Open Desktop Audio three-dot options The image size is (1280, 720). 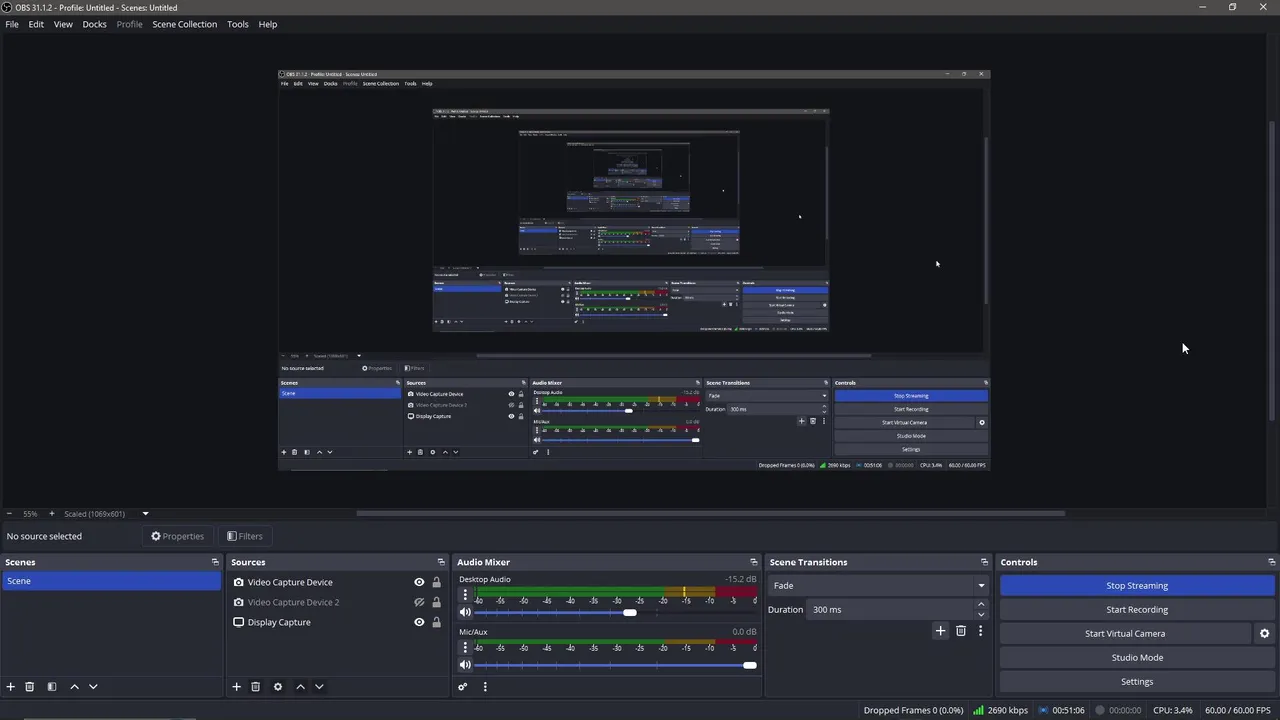click(x=465, y=594)
